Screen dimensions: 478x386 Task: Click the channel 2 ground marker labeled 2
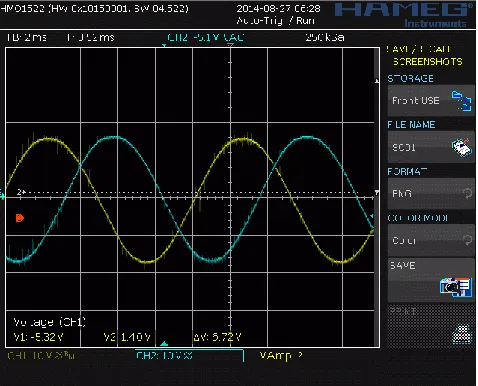[21, 192]
